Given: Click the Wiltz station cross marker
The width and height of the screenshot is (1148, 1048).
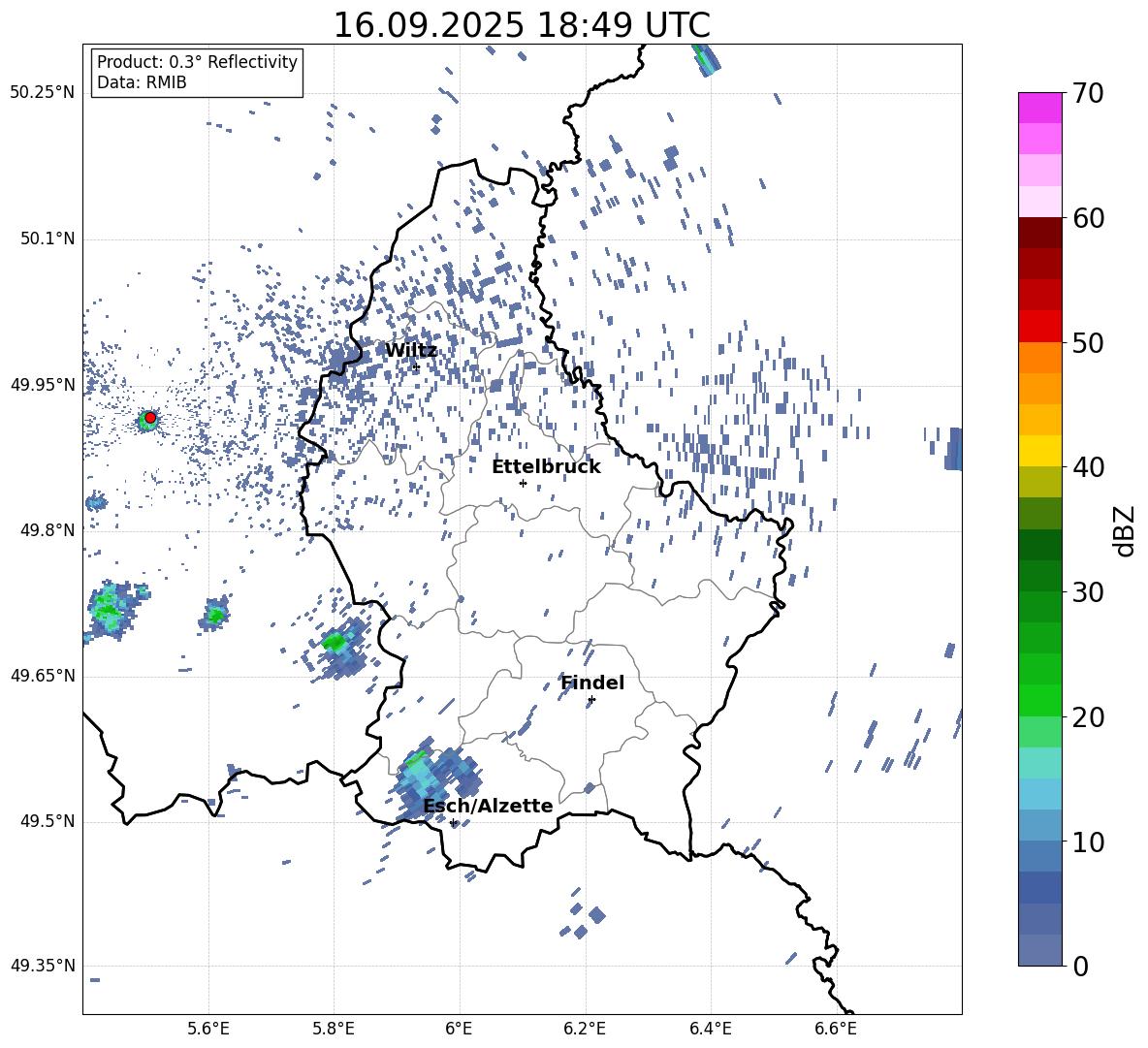Looking at the screenshot, I should (417, 367).
